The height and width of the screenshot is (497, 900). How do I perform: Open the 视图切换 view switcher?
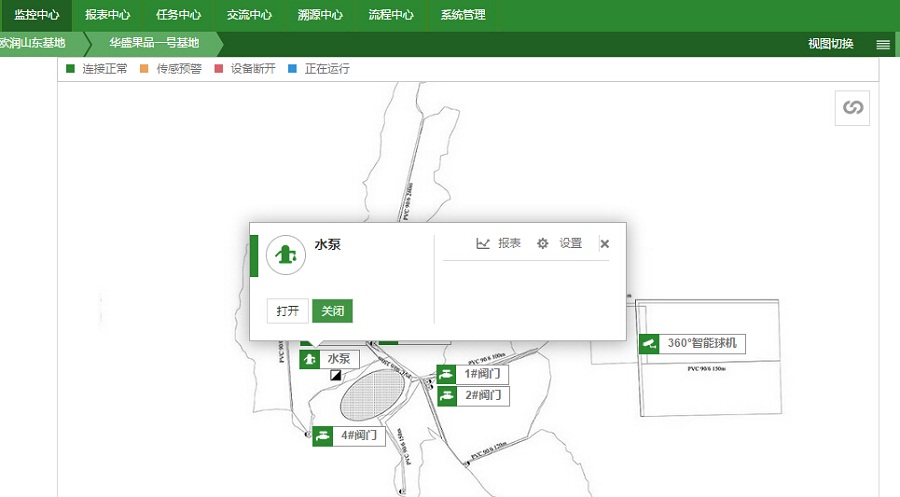(x=830, y=44)
